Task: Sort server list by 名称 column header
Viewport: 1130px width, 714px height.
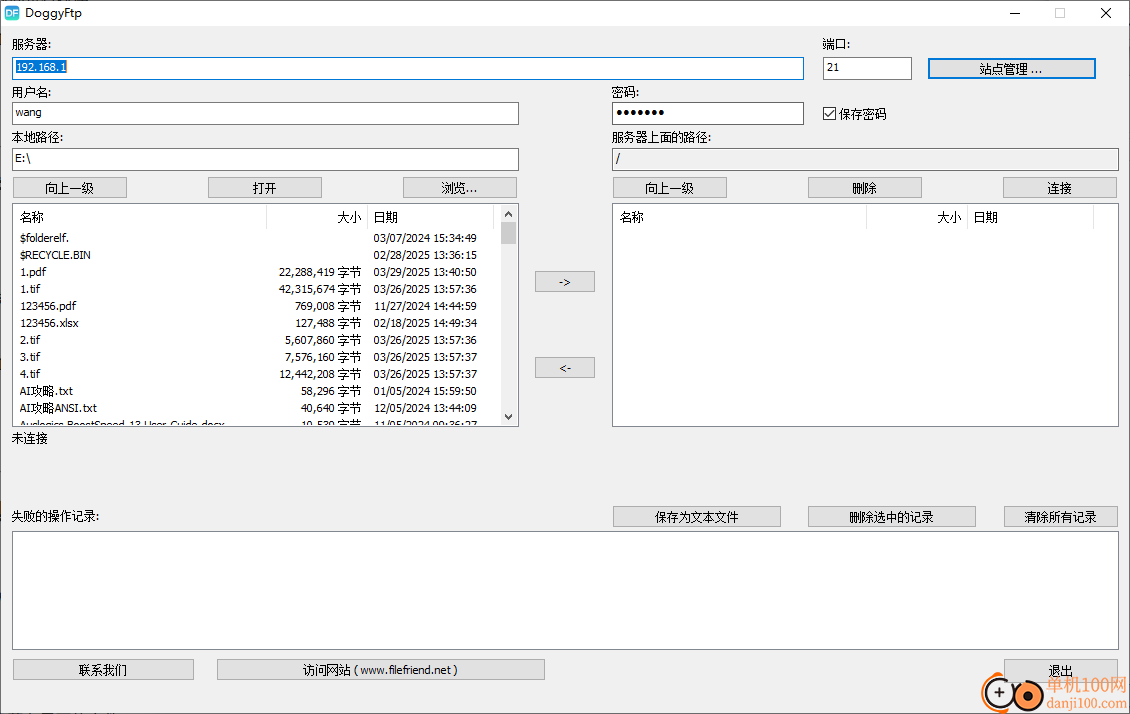Action: pyautogui.click(x=740, y=217)
